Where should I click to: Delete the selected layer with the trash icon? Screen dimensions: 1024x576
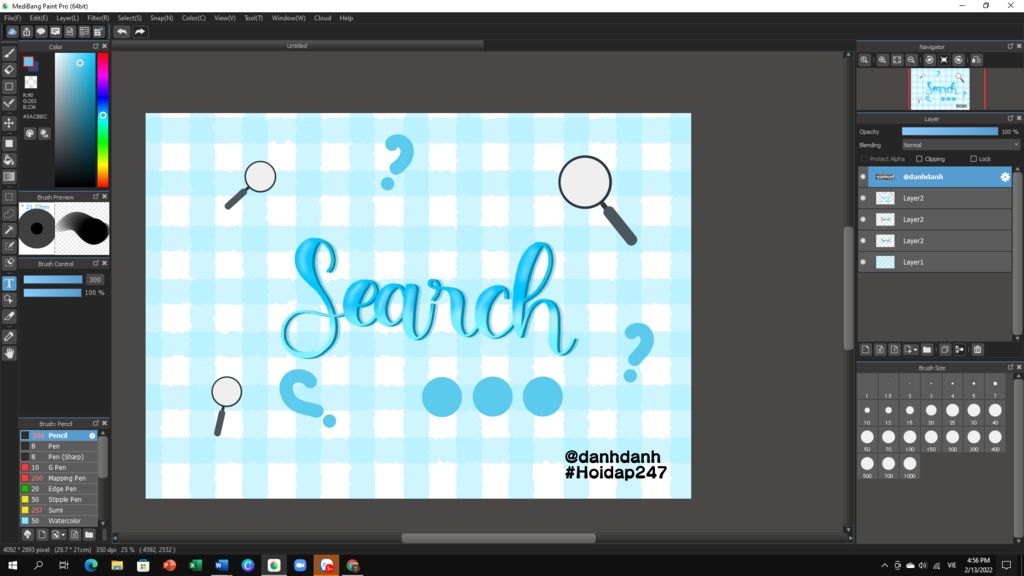pyautogui.click(x=978, y=350)
